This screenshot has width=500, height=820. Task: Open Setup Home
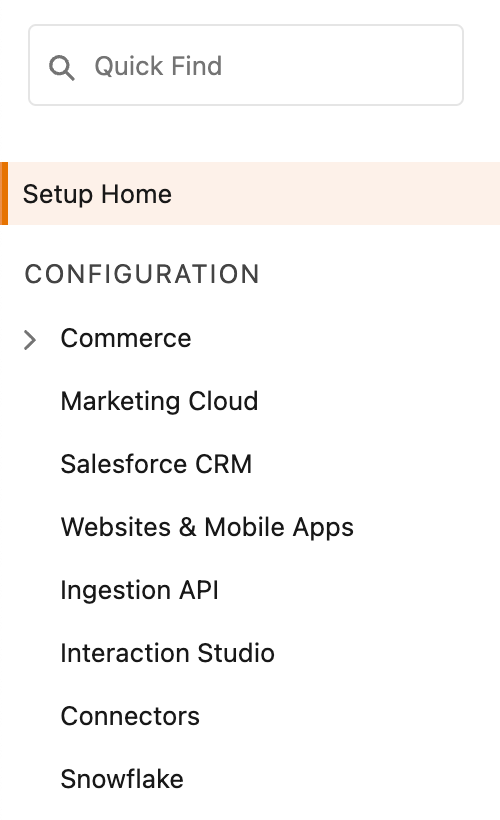point(250,193)
